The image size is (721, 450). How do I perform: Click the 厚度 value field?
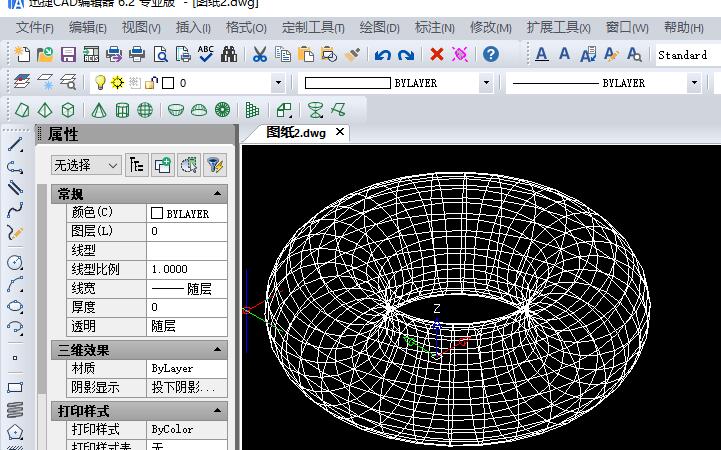[187, 307]
